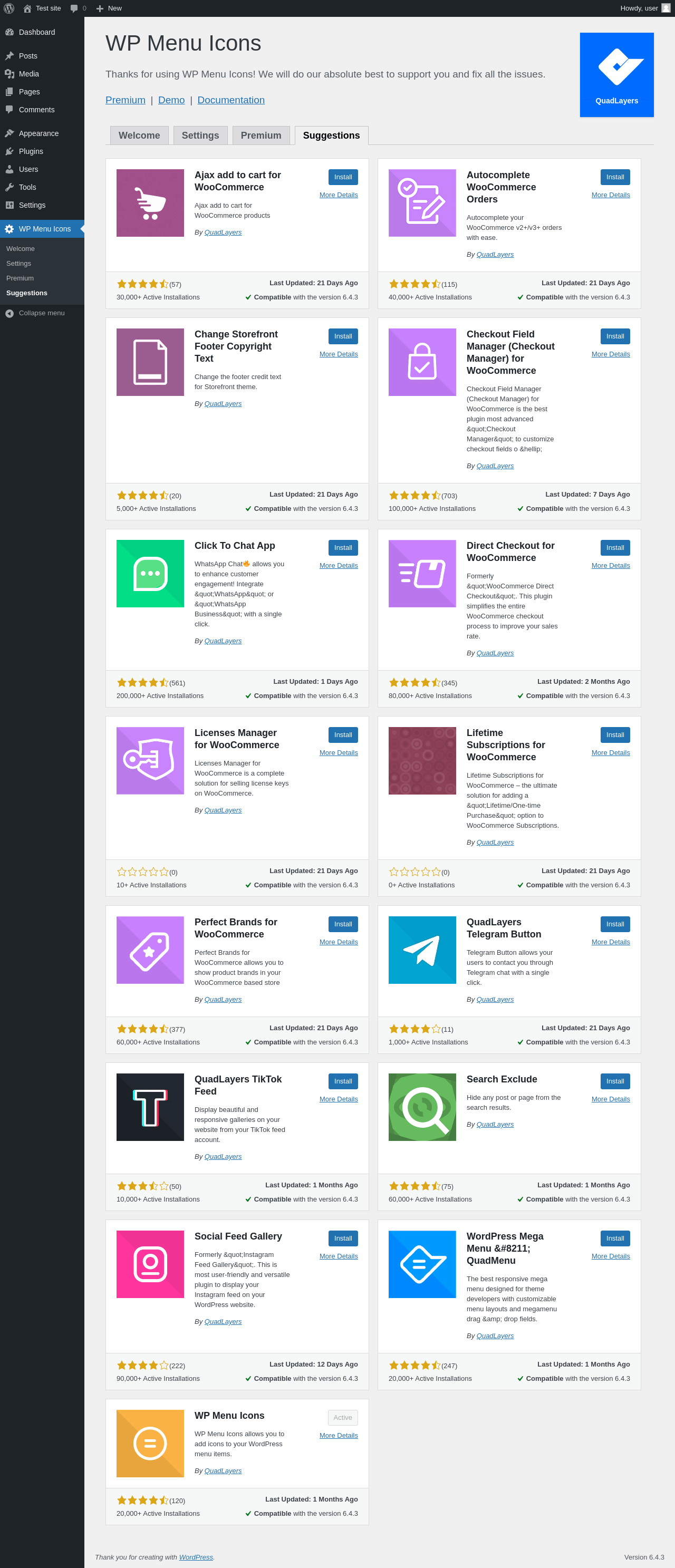
Task: Click the QuadLayers TikTok Feed plugin icon
Action: click(x=150, y=1107)
